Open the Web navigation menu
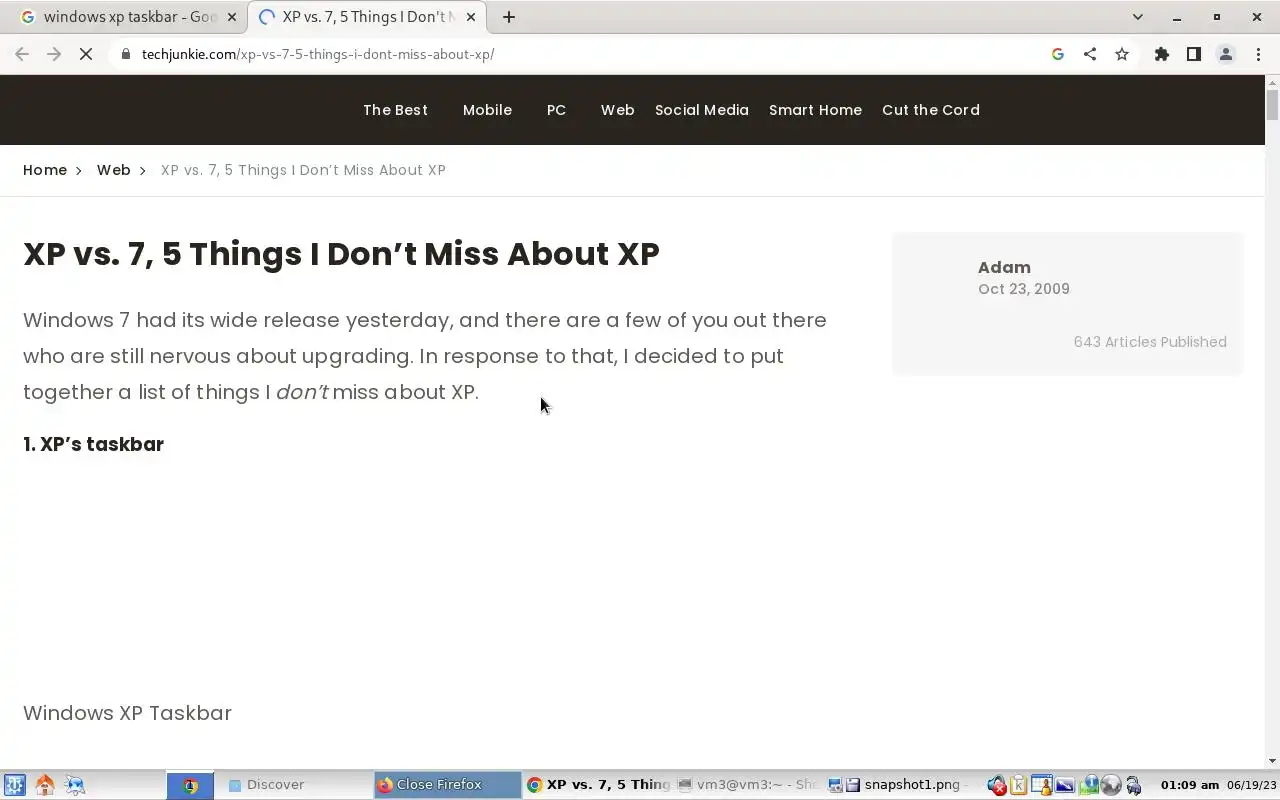The width and height of the screenshot is (1280, 800). [617, 110]
